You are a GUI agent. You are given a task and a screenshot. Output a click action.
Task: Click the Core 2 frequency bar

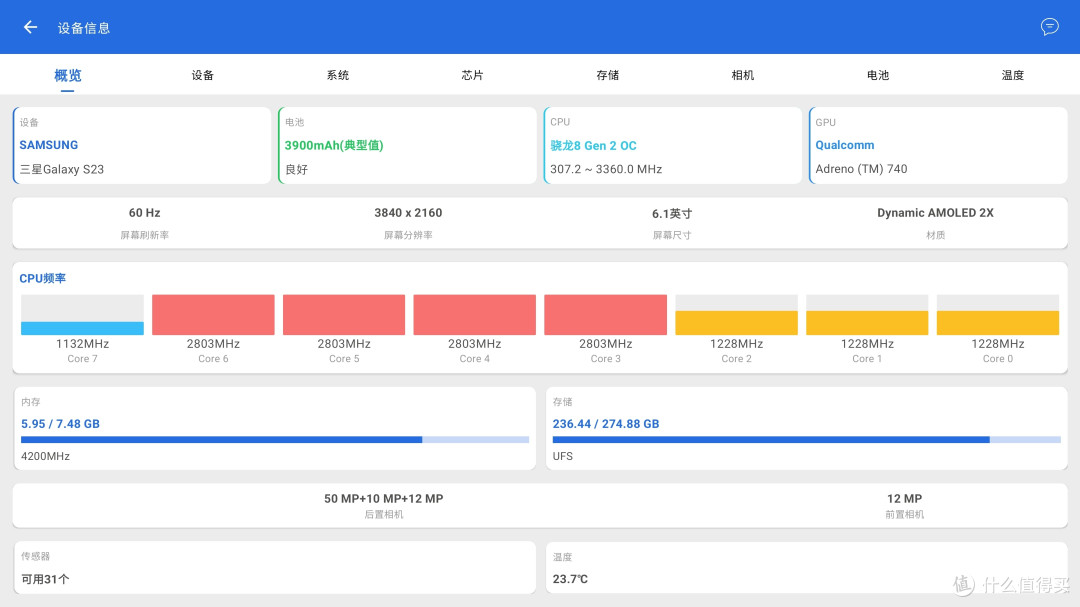coord(736,315)
